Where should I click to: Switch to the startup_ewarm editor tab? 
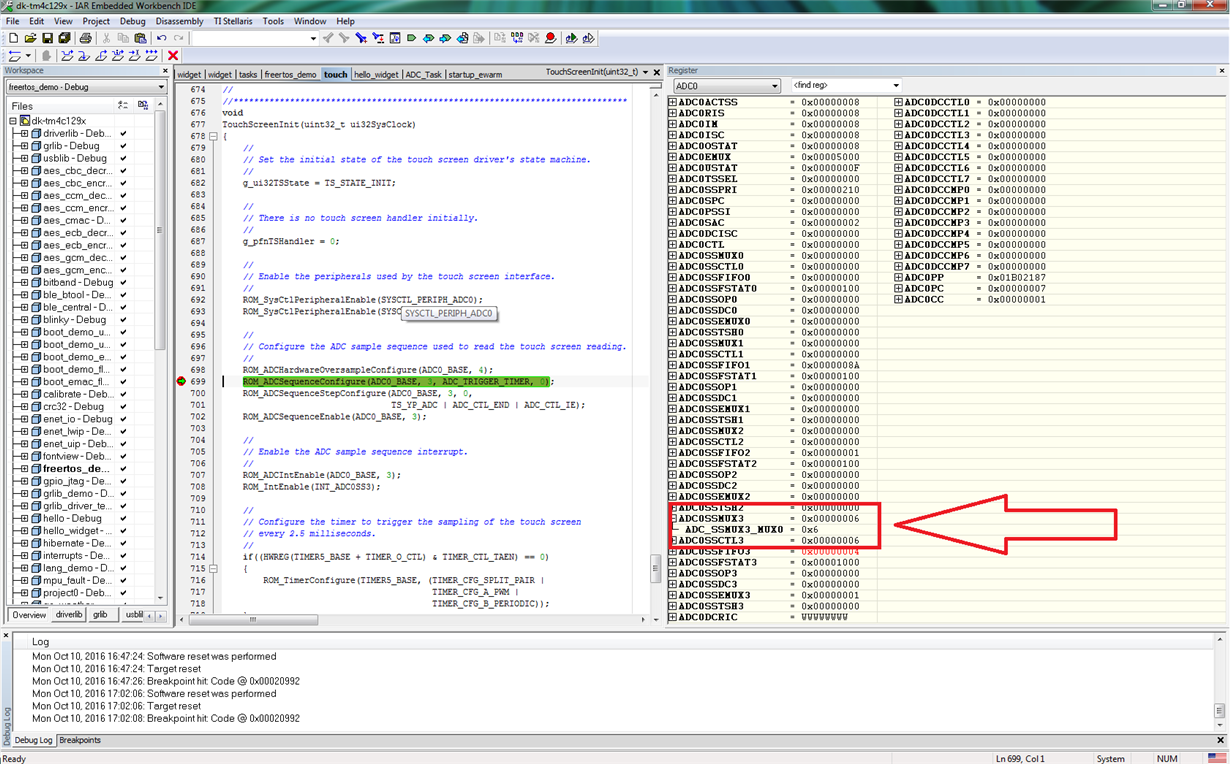click(x=475, y=74)
